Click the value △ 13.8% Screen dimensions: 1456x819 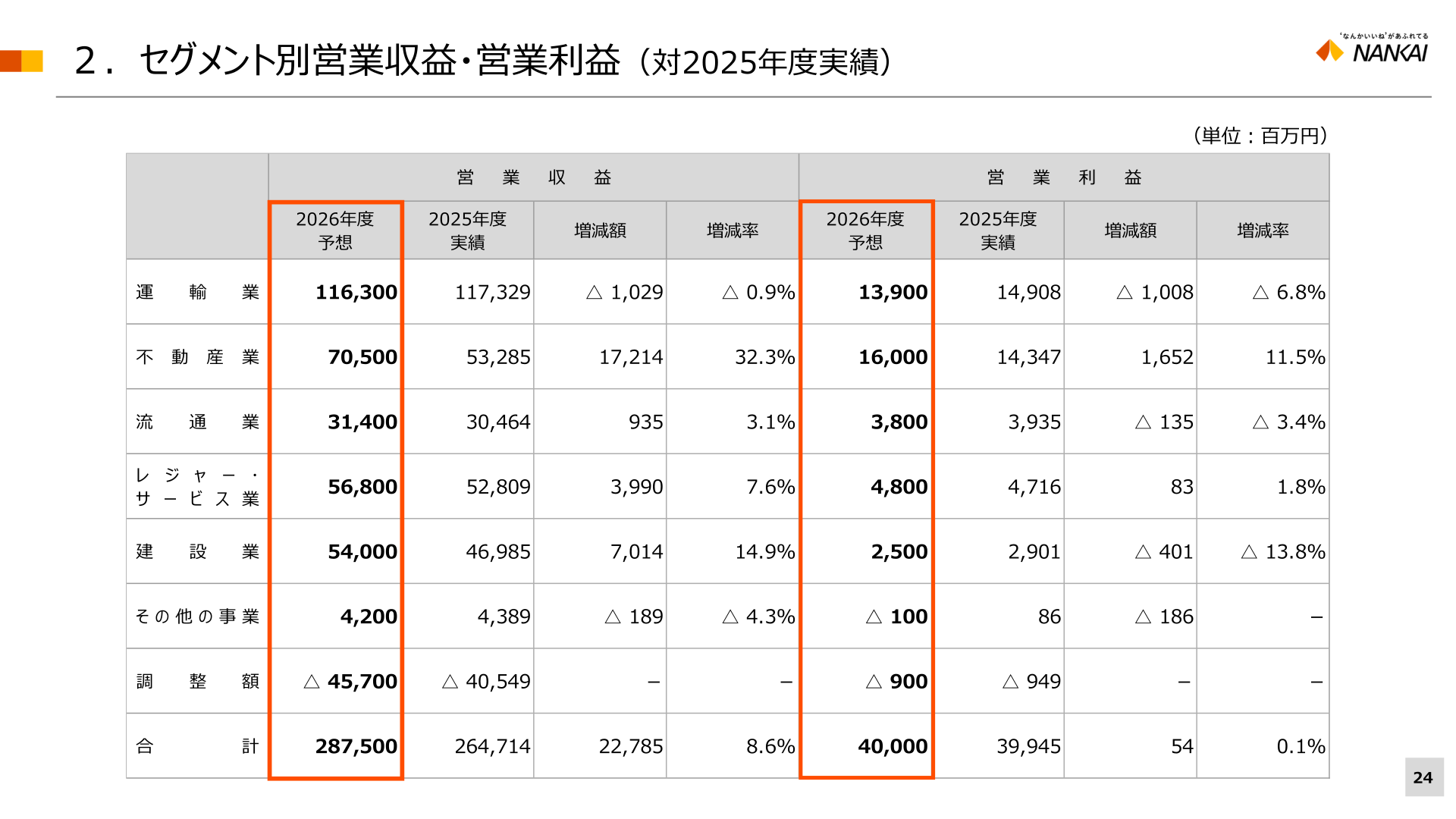[x=1282, y=551]
